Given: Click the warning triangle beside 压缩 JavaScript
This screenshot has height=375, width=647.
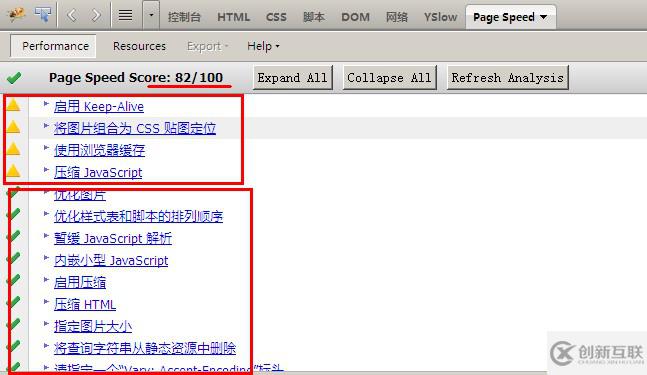Looking at the screenshot, I should (x=13, y=171).
